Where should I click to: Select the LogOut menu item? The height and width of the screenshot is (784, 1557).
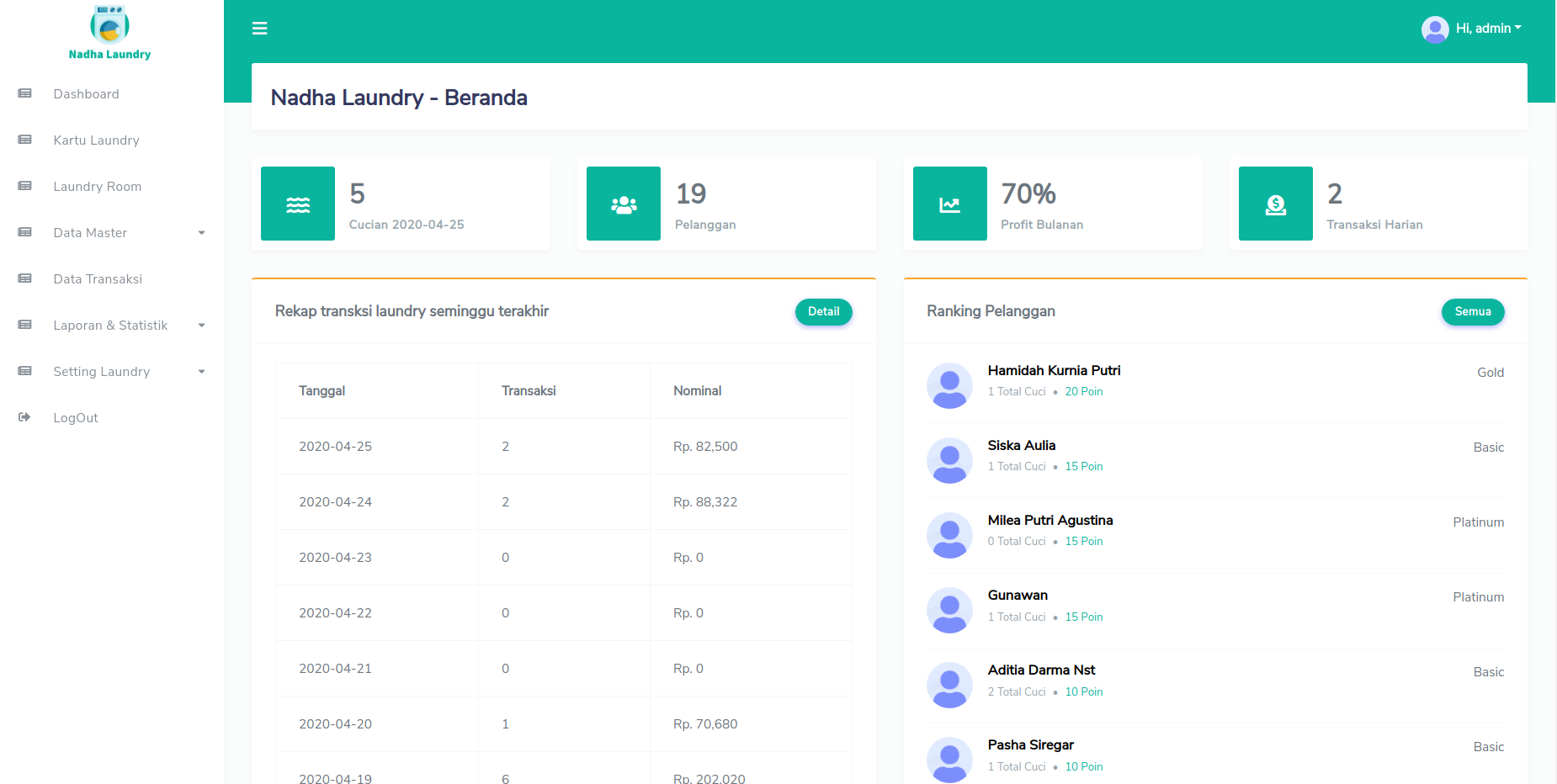[76, 418]
